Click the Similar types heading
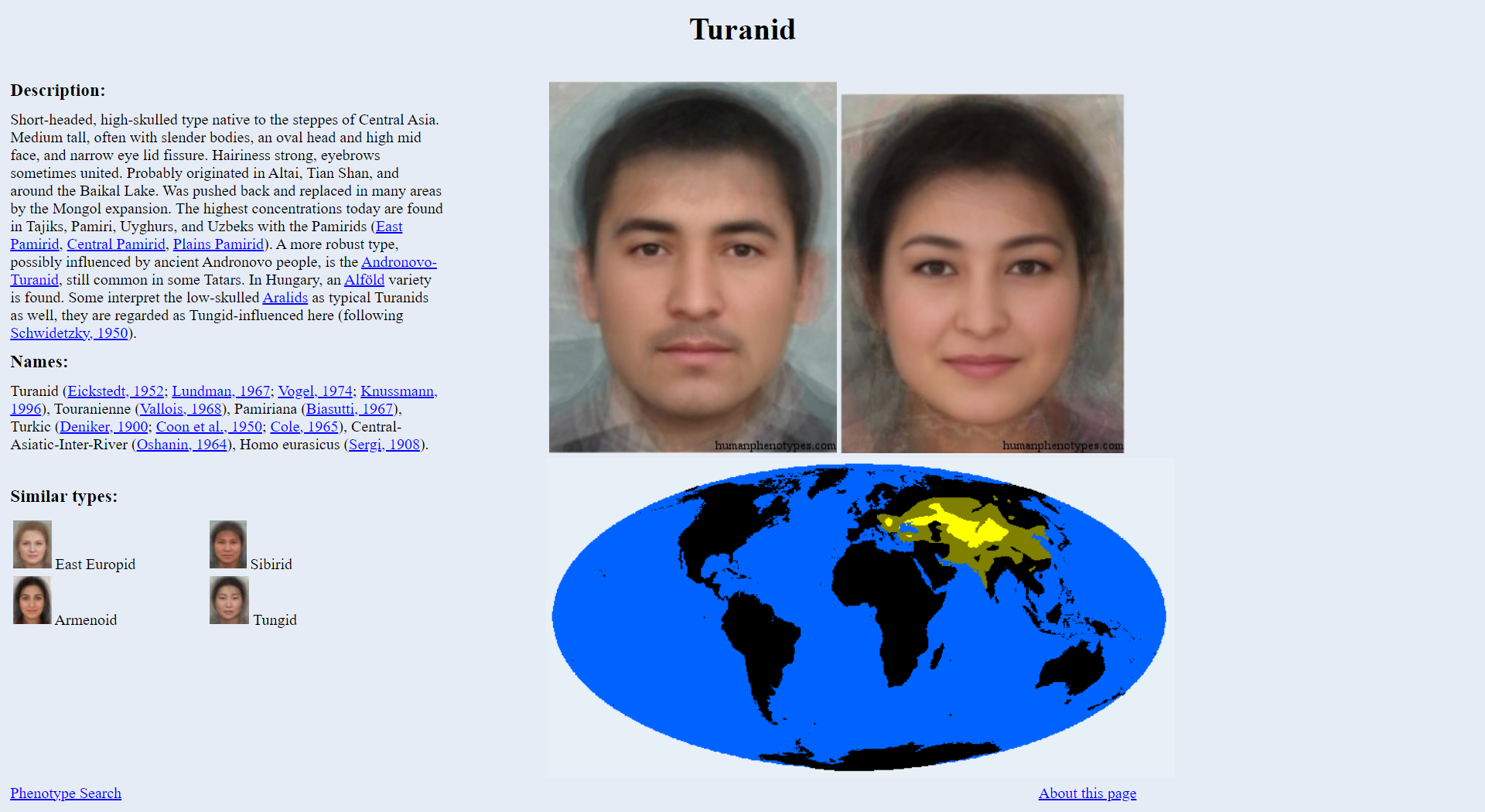 coord(64,496)
